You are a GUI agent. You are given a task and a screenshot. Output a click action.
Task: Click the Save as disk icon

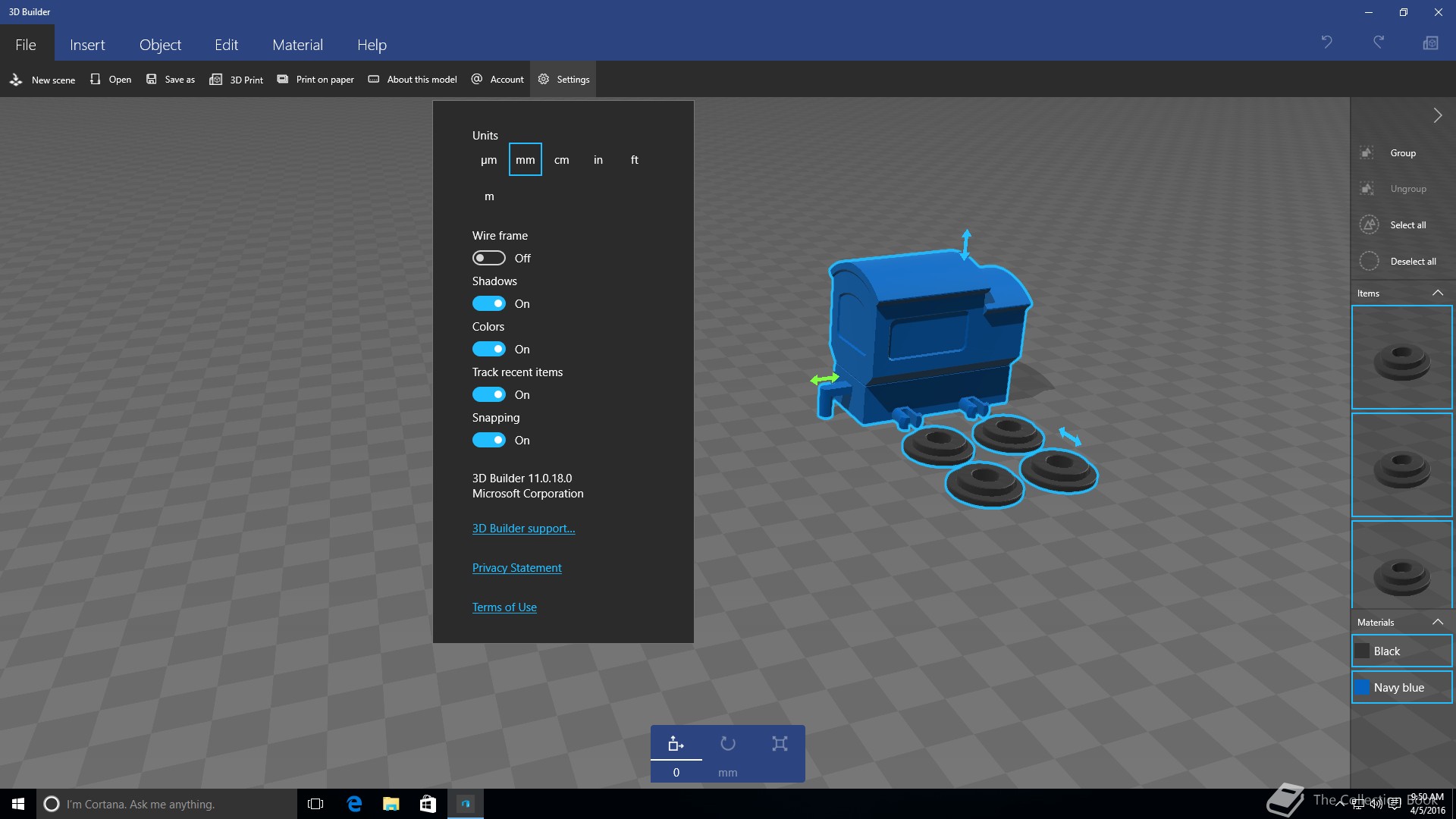point(152,79)
